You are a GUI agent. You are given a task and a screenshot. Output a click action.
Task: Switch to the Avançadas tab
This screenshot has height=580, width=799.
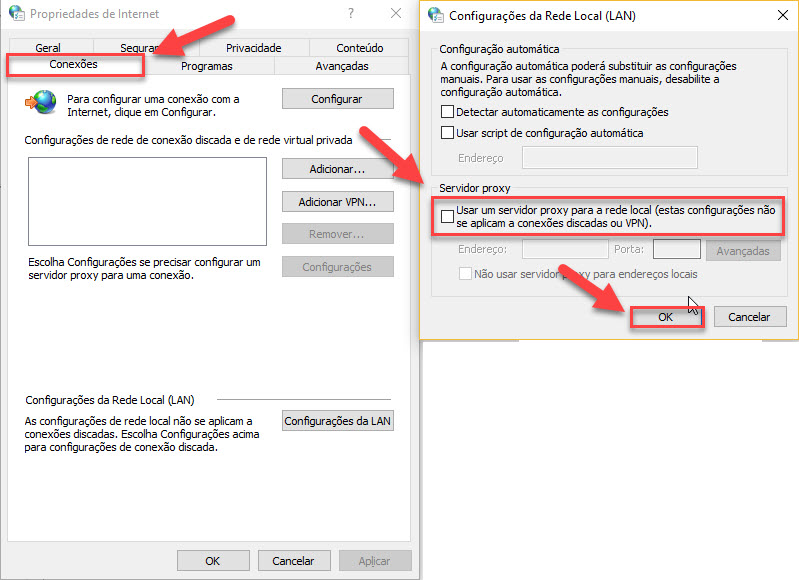pos(342,66)
